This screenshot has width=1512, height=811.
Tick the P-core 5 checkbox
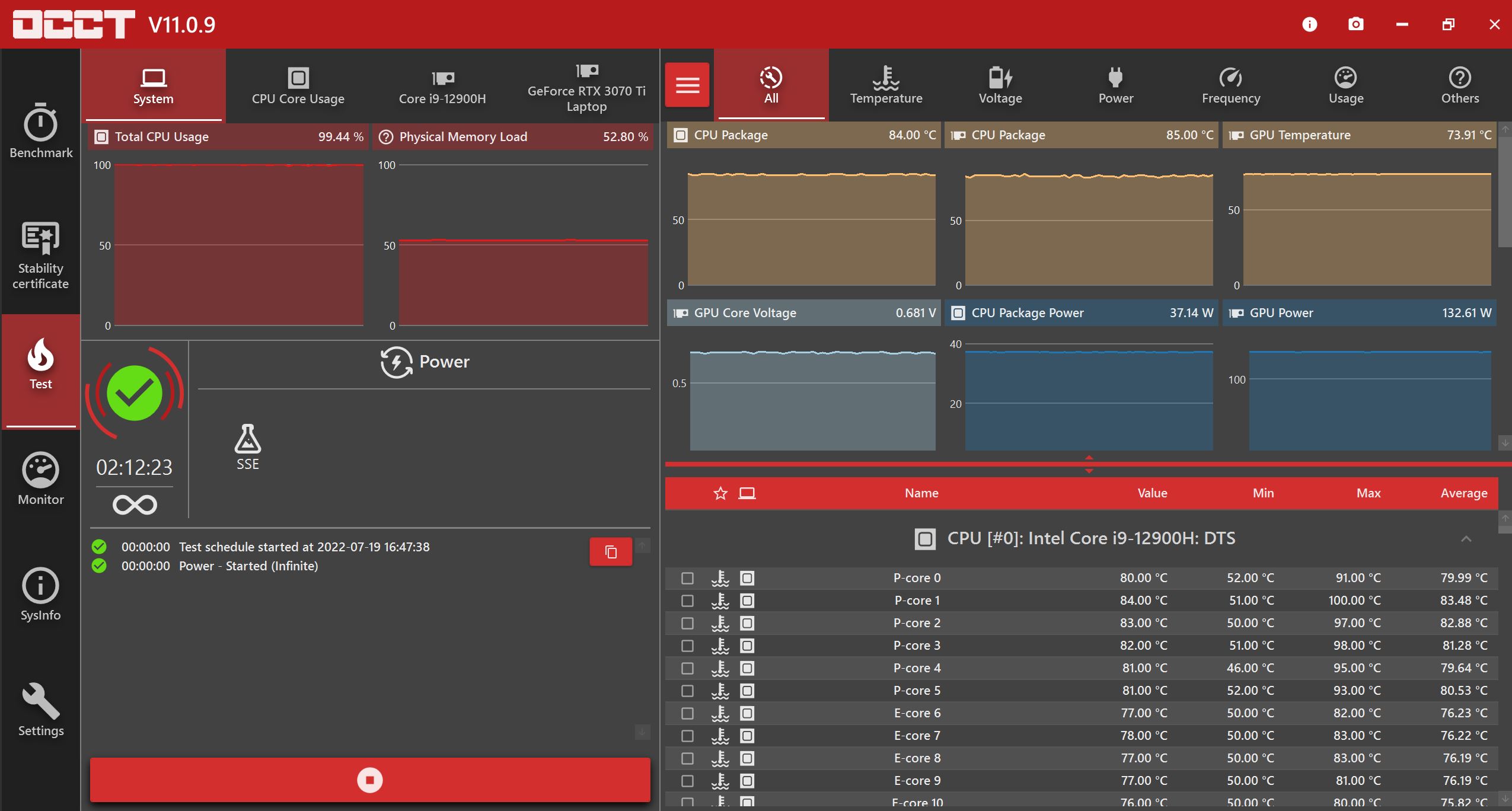click(687, 691)
